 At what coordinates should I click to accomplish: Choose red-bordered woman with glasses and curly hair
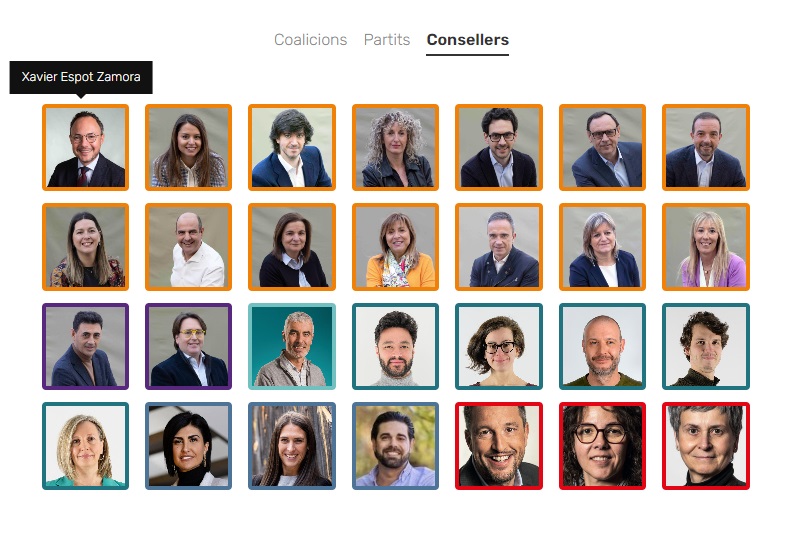pos(602,446)
